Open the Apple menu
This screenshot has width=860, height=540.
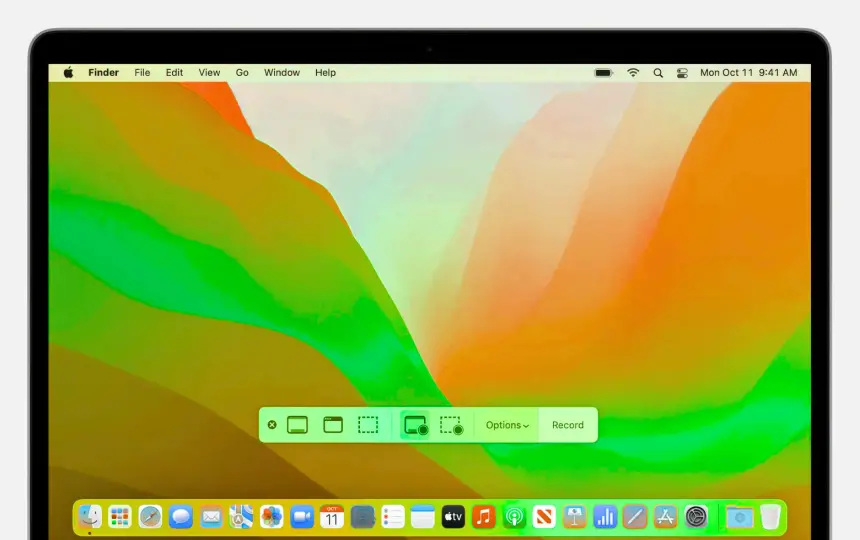(x=69, y=73)
